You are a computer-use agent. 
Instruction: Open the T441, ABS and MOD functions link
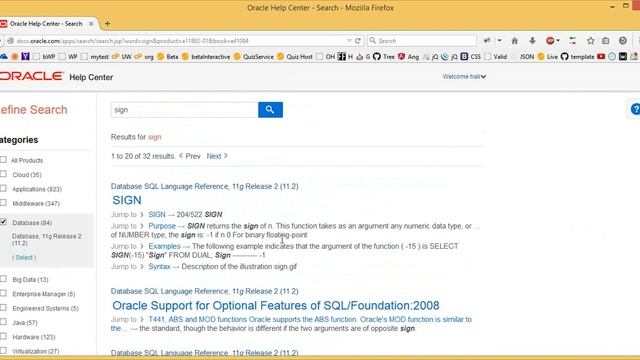tap(291, 324)
